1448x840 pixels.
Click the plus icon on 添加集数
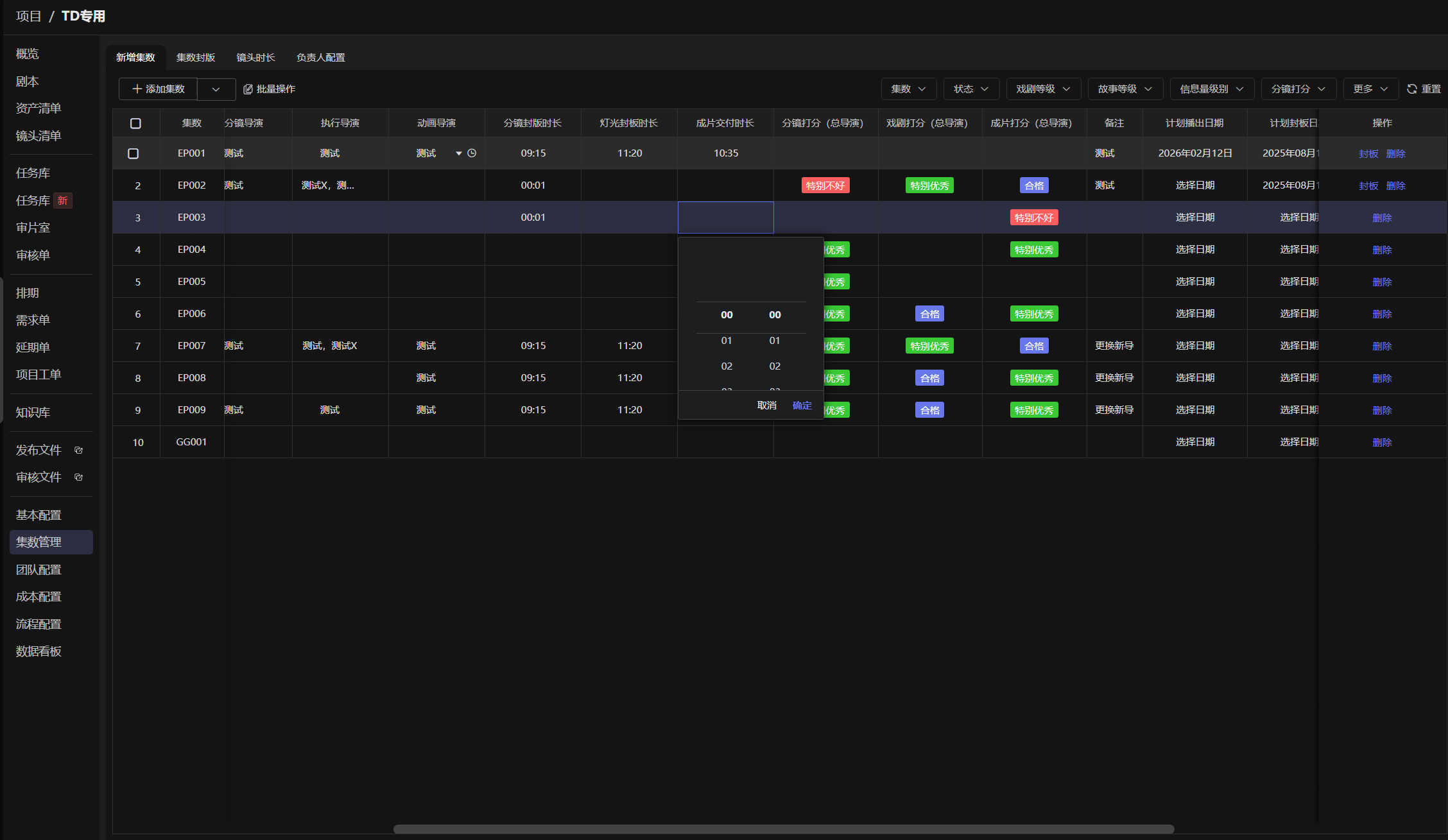(137, 89)
